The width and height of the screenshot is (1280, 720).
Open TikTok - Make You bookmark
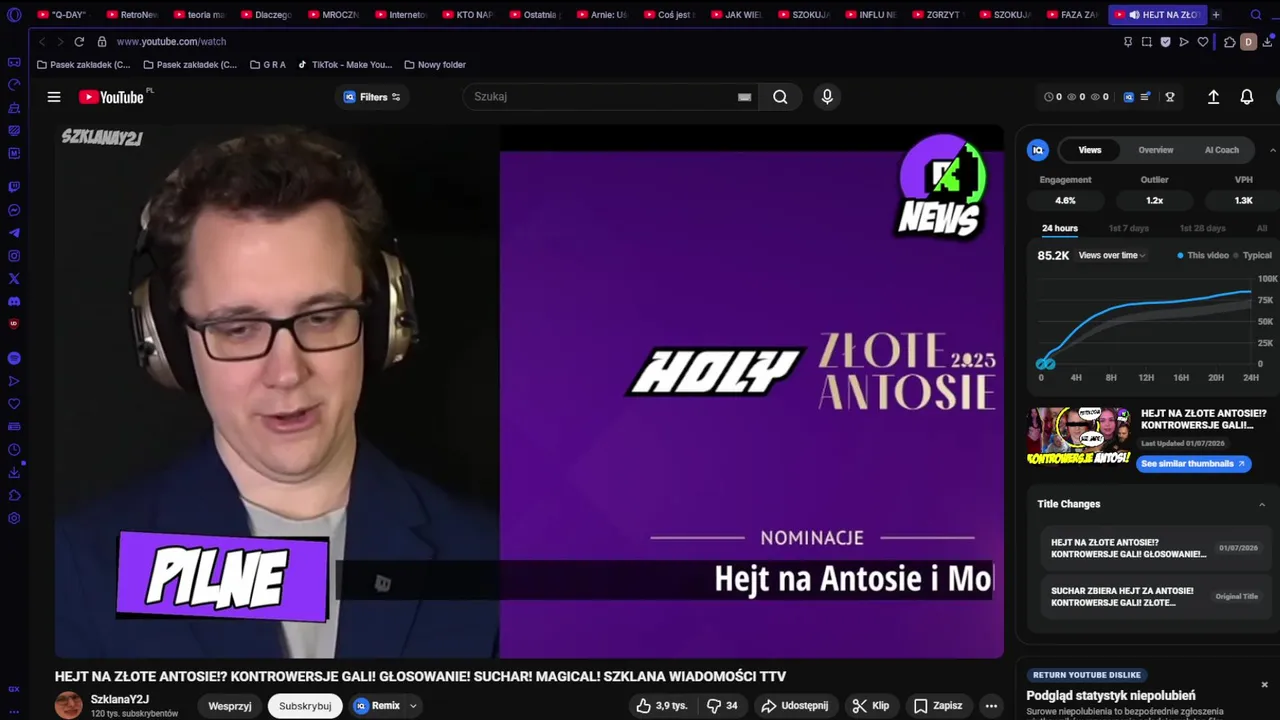(345, 65)
